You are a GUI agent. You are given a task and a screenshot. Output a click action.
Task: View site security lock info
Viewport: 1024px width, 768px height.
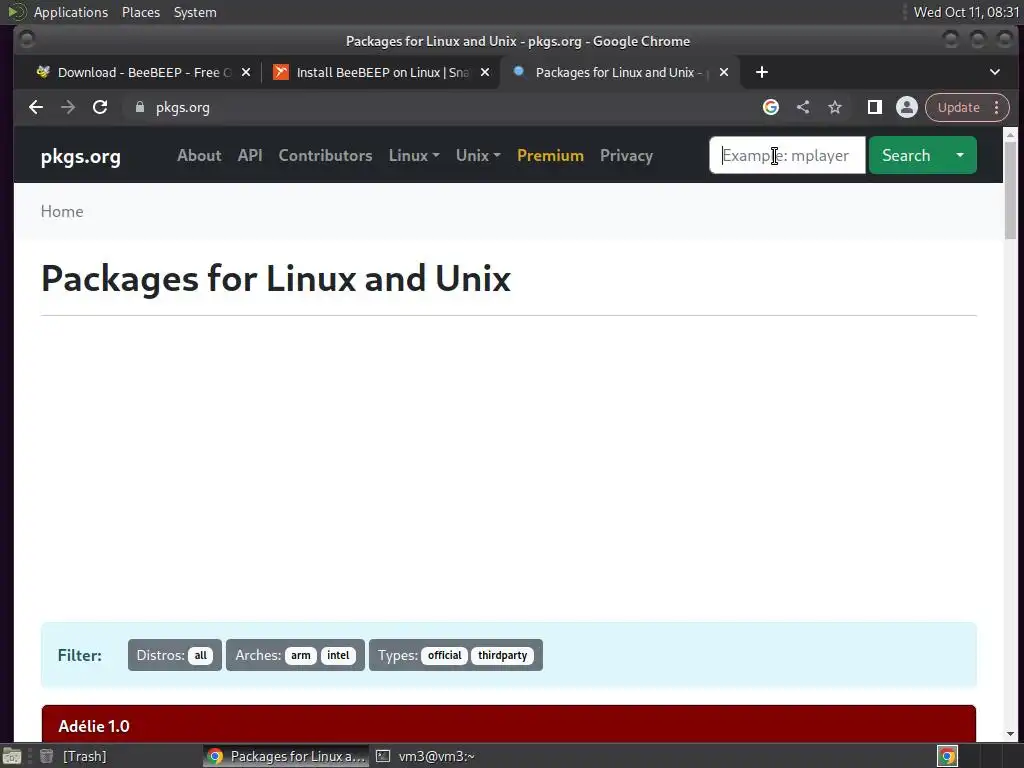pos(140,107)
